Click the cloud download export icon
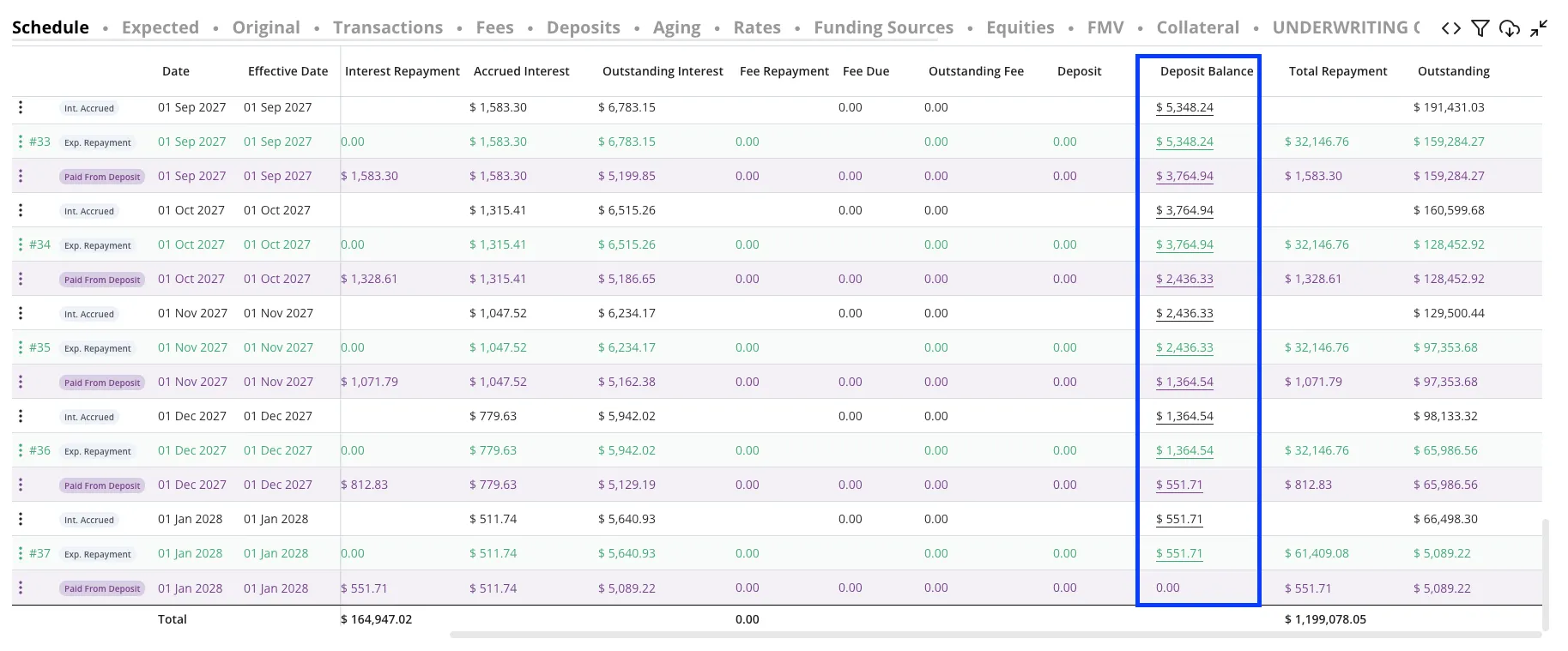The width and height of the screenshot is (1568, 651). pyautogui.click(x=1509, y=28)
